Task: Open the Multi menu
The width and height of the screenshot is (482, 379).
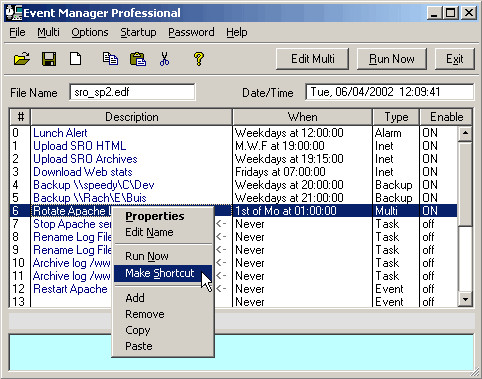Action: [48, 32]
